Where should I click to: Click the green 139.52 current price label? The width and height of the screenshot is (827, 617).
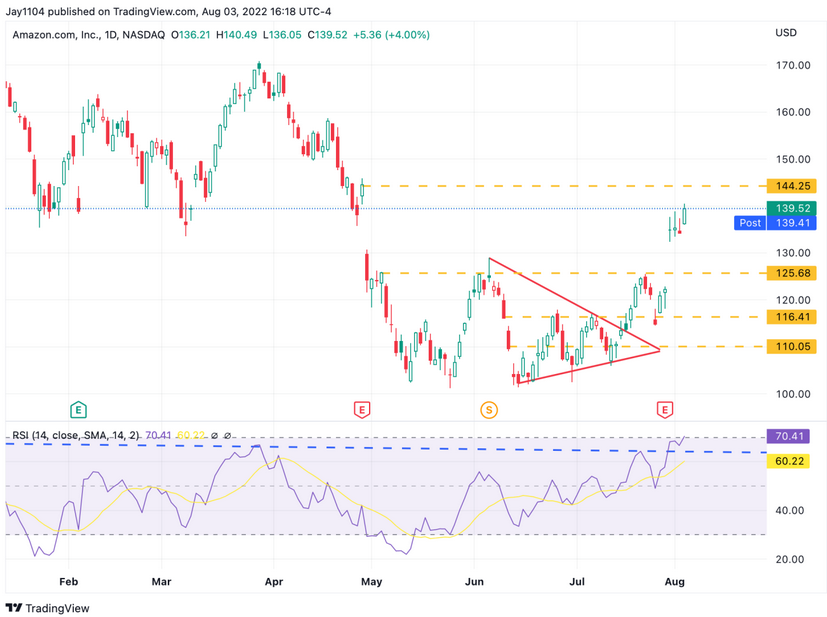click(x=792, y=208)
